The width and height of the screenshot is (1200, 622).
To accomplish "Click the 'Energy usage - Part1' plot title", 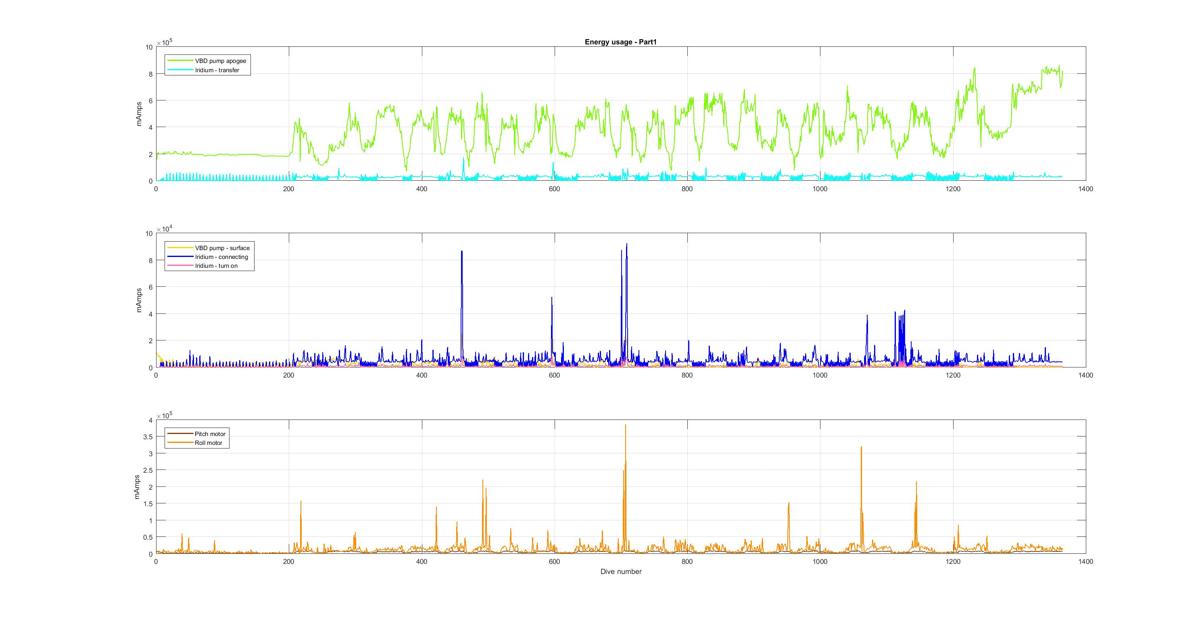I will pyautogui.click(x=620, y=42).
